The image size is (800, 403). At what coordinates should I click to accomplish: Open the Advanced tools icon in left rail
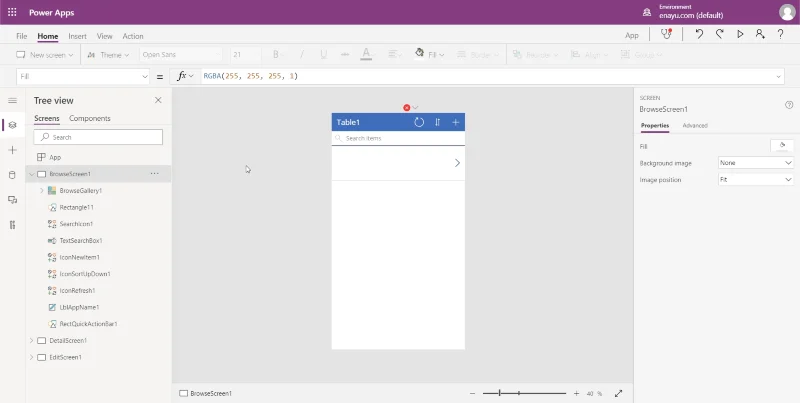coord(13,225)
